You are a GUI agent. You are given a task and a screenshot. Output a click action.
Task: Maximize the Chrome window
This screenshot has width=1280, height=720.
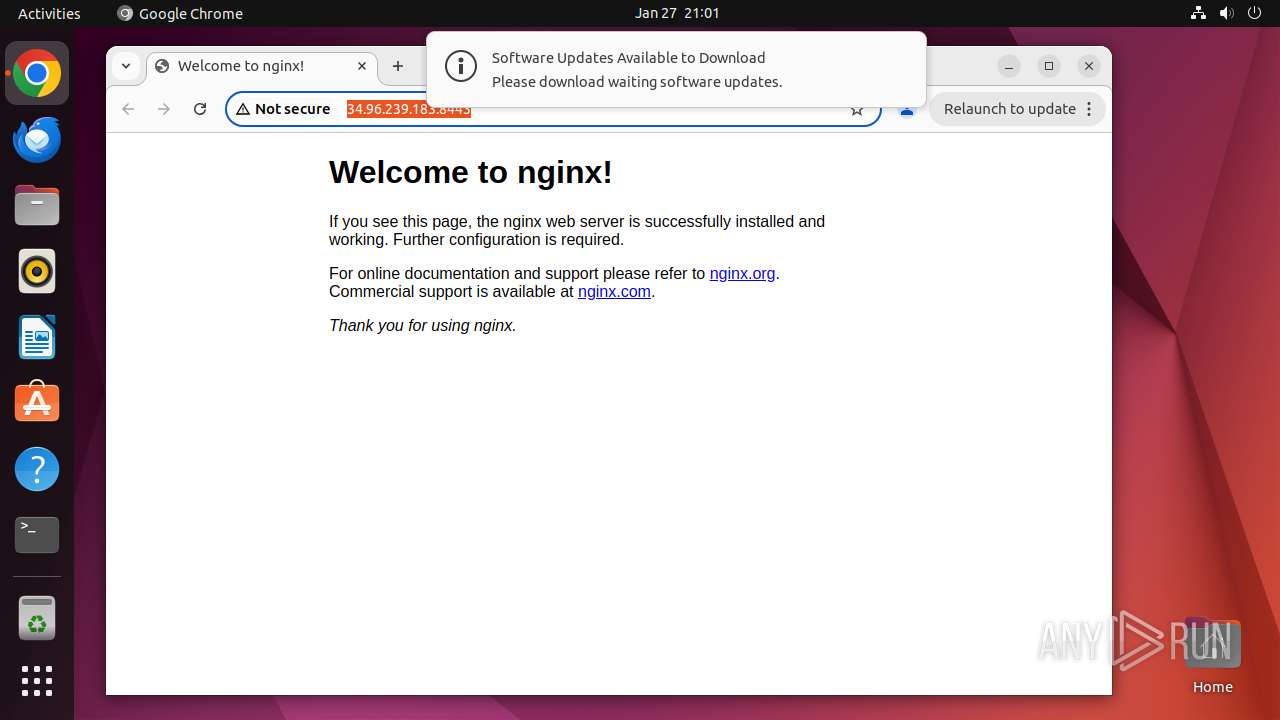pos(1049,66)
